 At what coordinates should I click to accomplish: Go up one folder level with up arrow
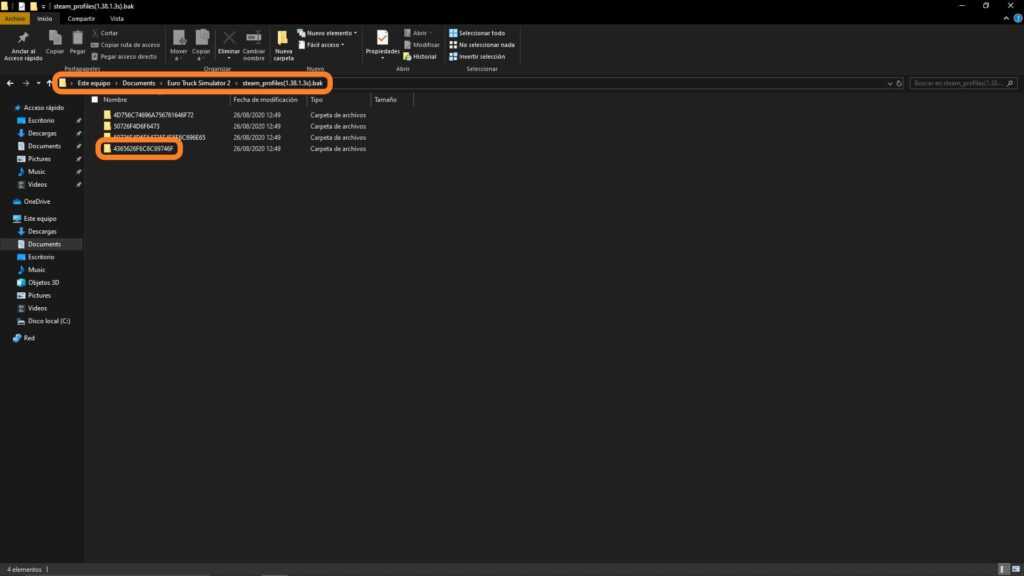pyautogui.click(x=49, y=83)
